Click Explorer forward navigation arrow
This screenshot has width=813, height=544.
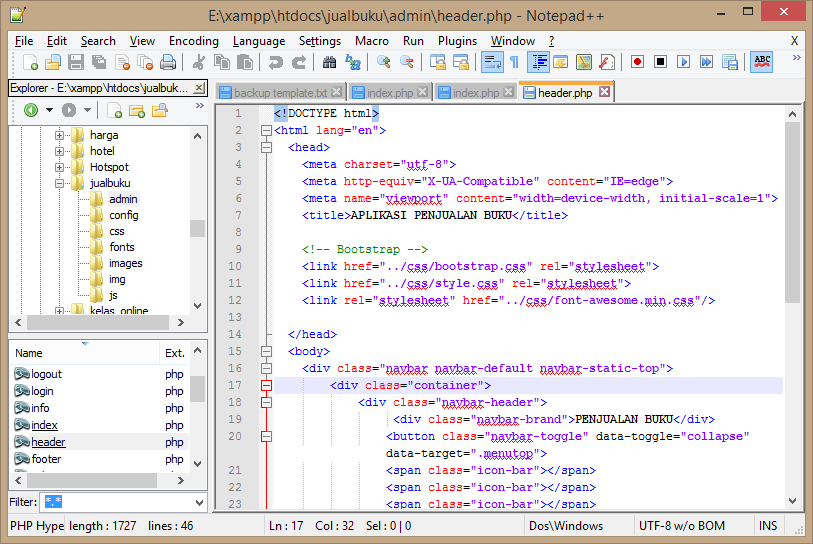pos(69,110)
